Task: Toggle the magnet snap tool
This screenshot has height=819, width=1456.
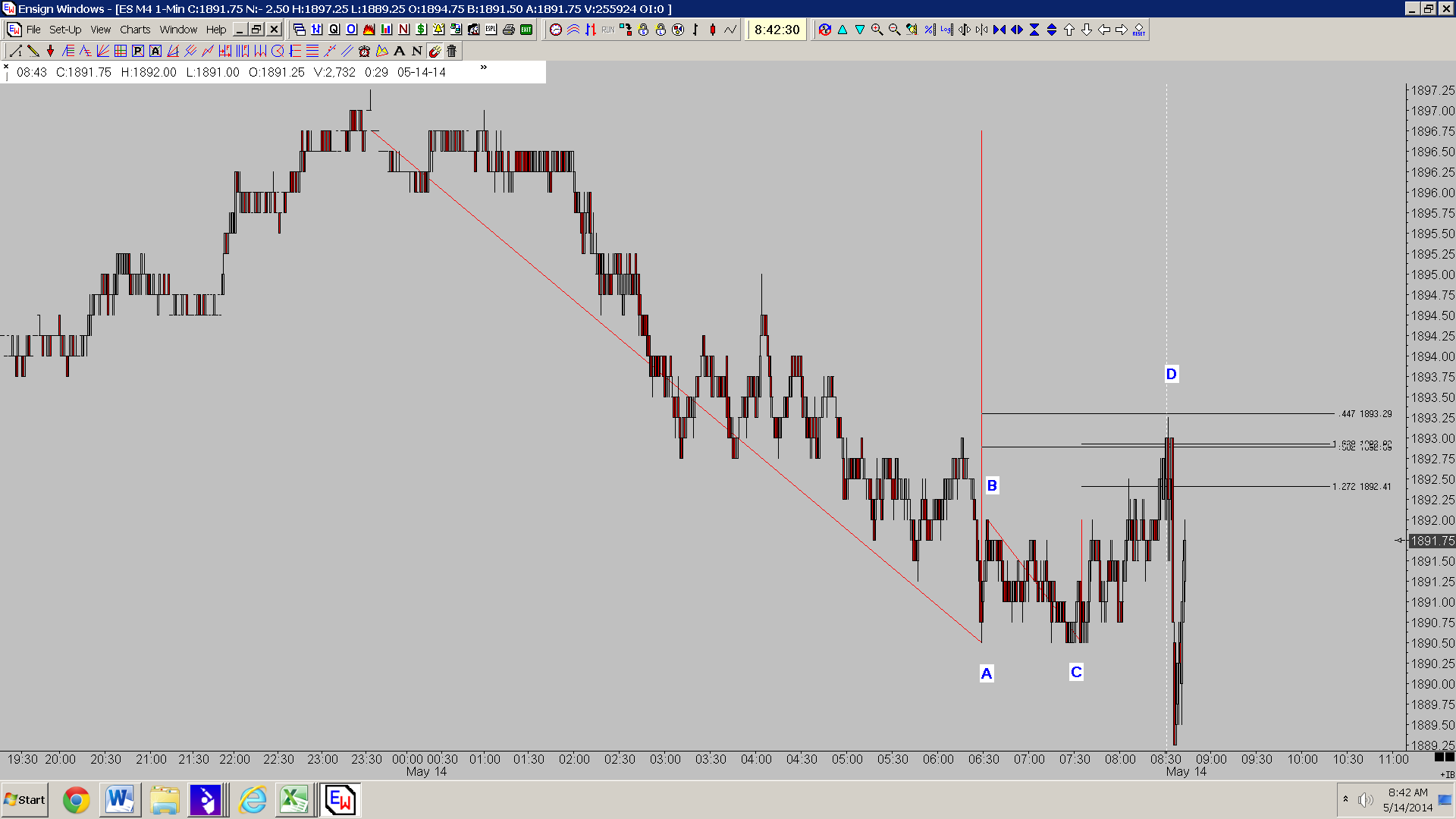Action: [x=435, y=51]
